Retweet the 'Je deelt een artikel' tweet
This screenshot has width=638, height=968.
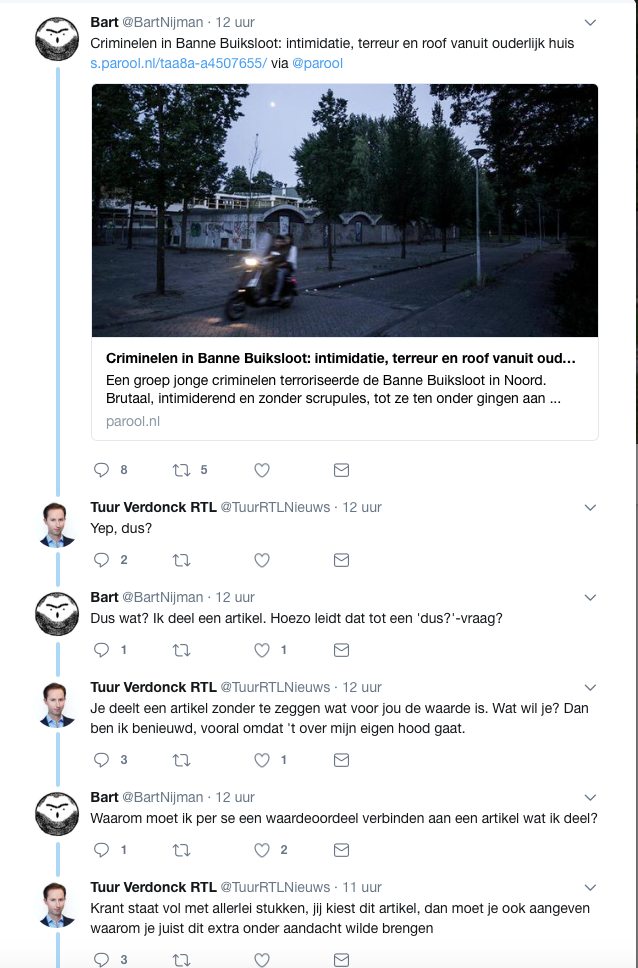181,760
